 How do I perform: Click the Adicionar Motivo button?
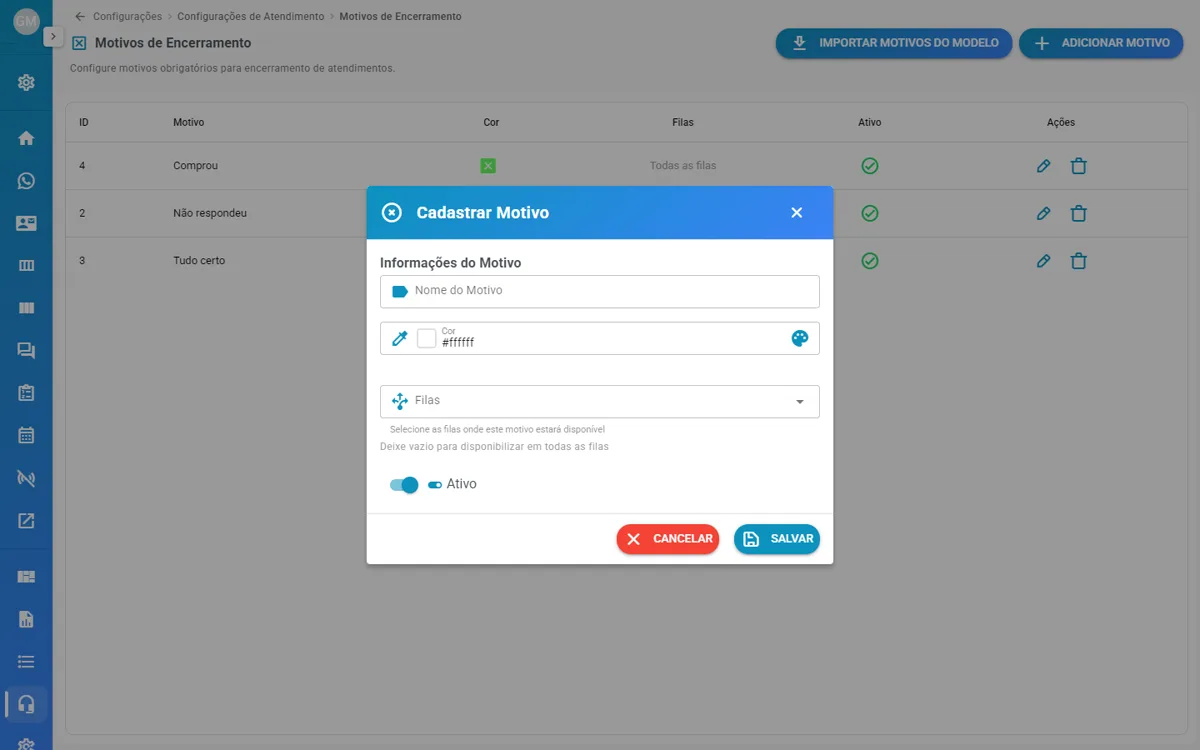[x=1101, y=43]
